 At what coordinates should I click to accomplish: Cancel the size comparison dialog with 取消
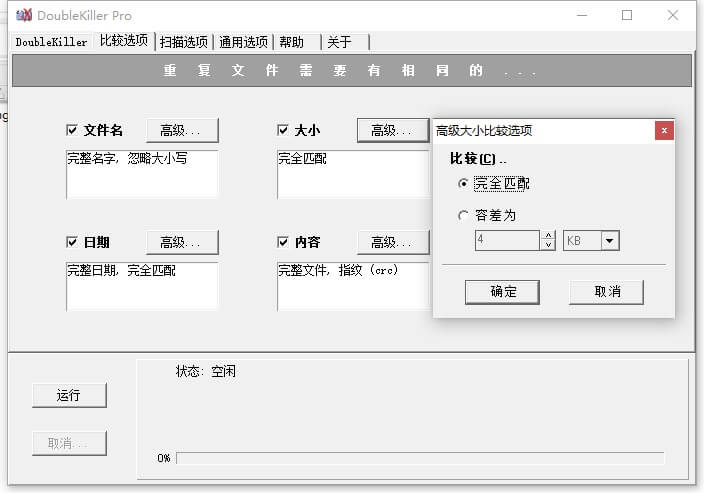coord(607,292)
